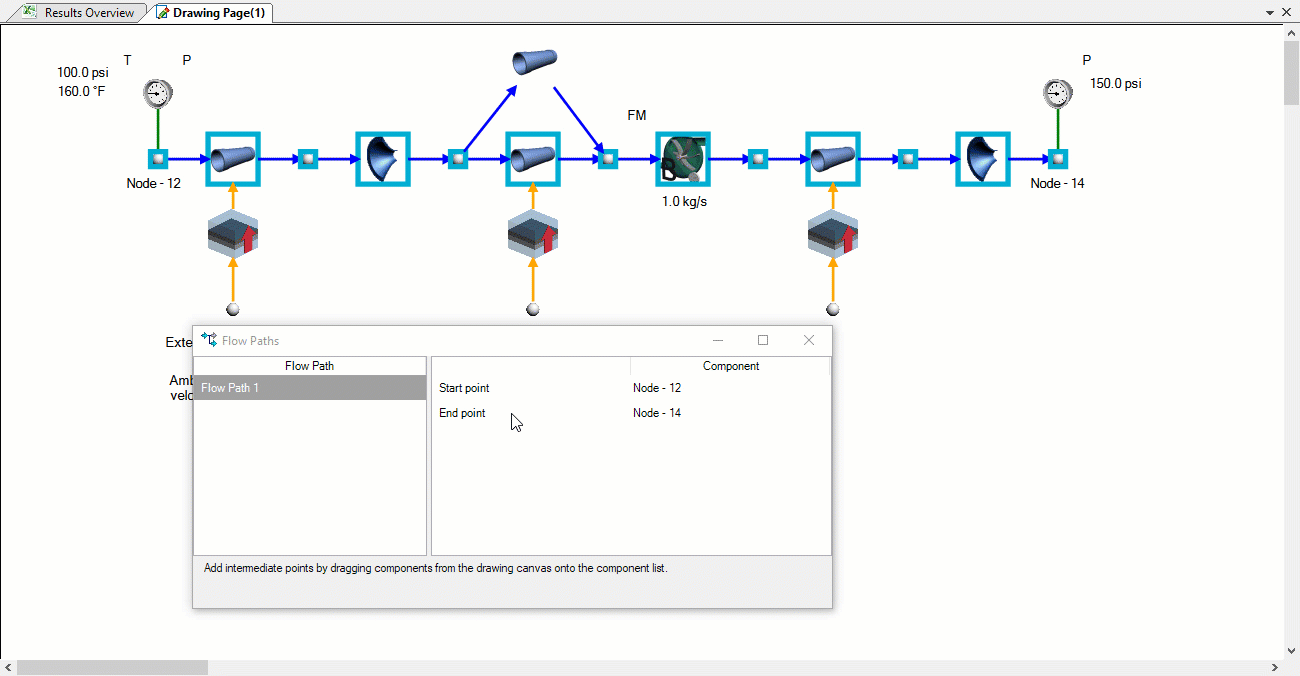Close the Flow Paths dialog

809,341
